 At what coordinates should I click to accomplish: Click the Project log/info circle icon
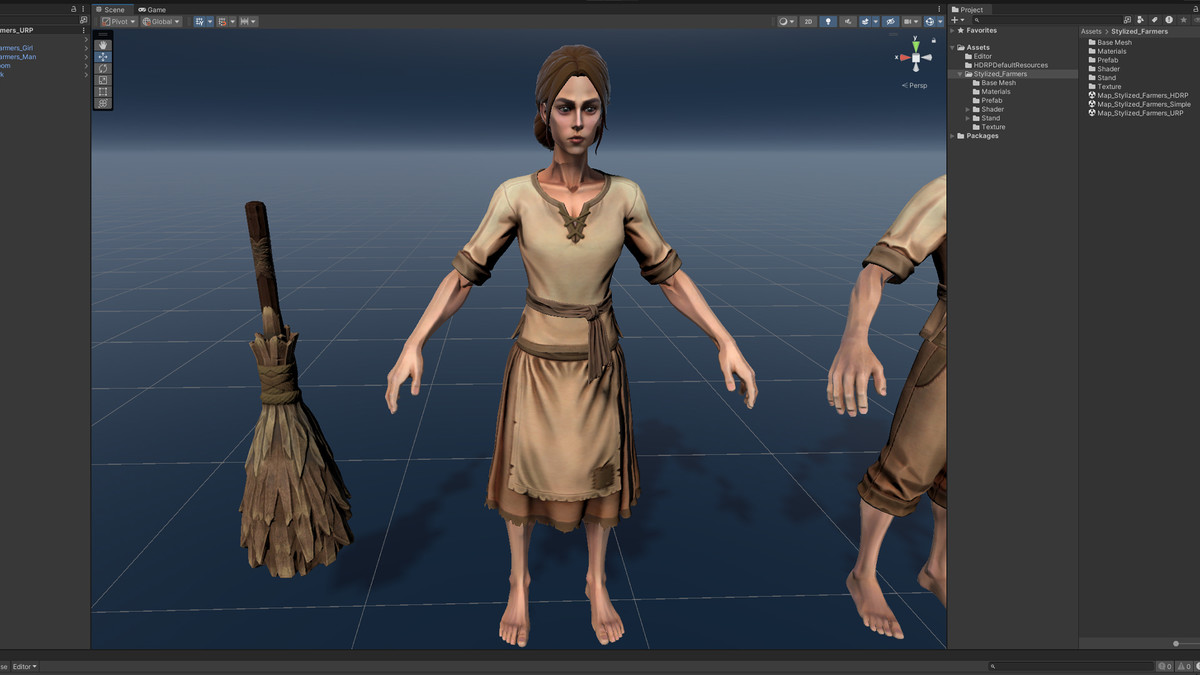pos(1169,20)
